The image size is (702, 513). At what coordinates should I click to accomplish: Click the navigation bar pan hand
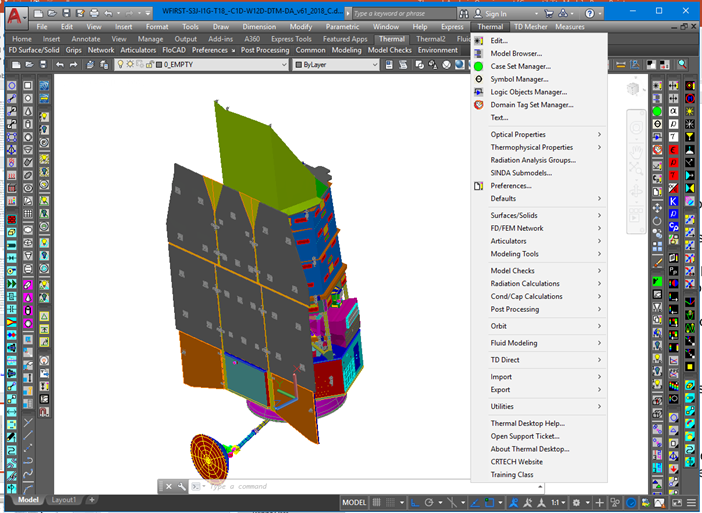coord(636,151)
